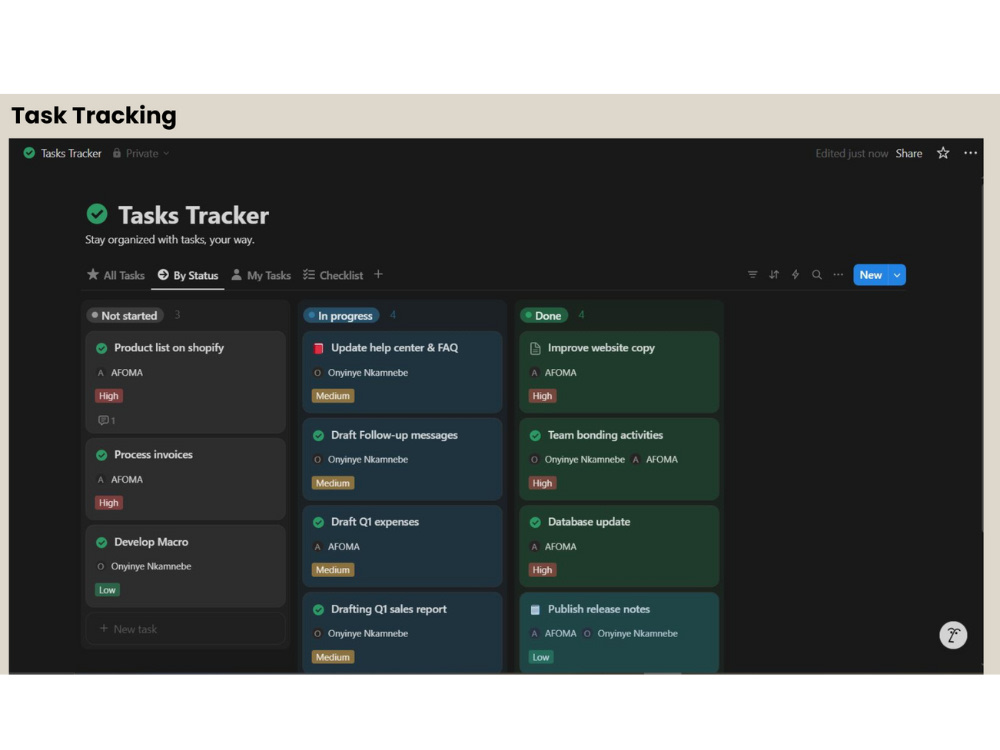Image resolution: width=1000 pixels, height=750 pixels.
Task: Click the Share button
Action: pos(908,153)
